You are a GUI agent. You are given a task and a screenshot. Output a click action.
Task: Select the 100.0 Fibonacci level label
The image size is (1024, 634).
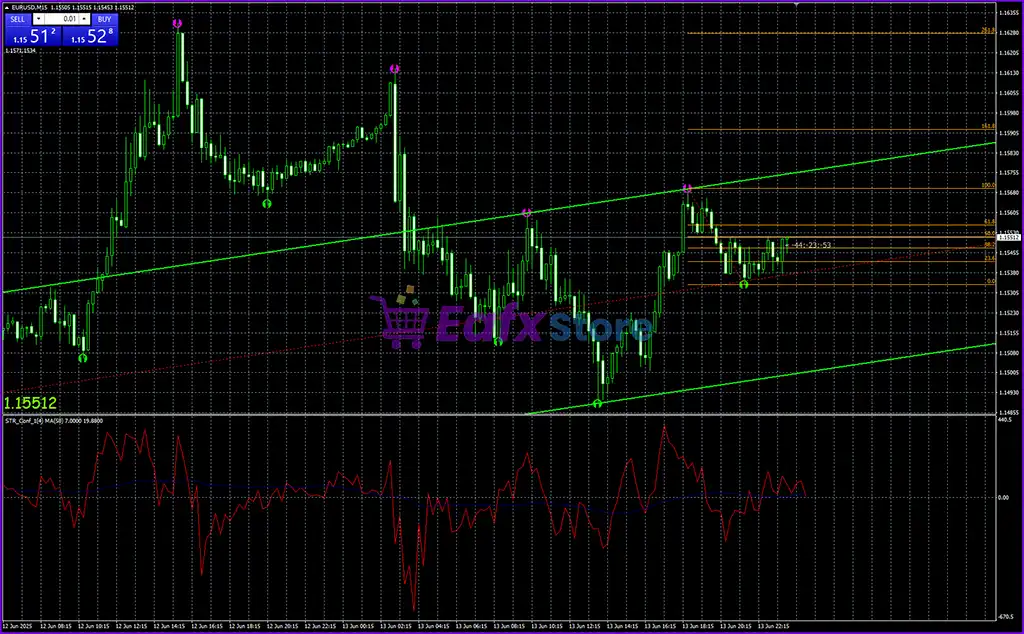(x=988, y=185)
